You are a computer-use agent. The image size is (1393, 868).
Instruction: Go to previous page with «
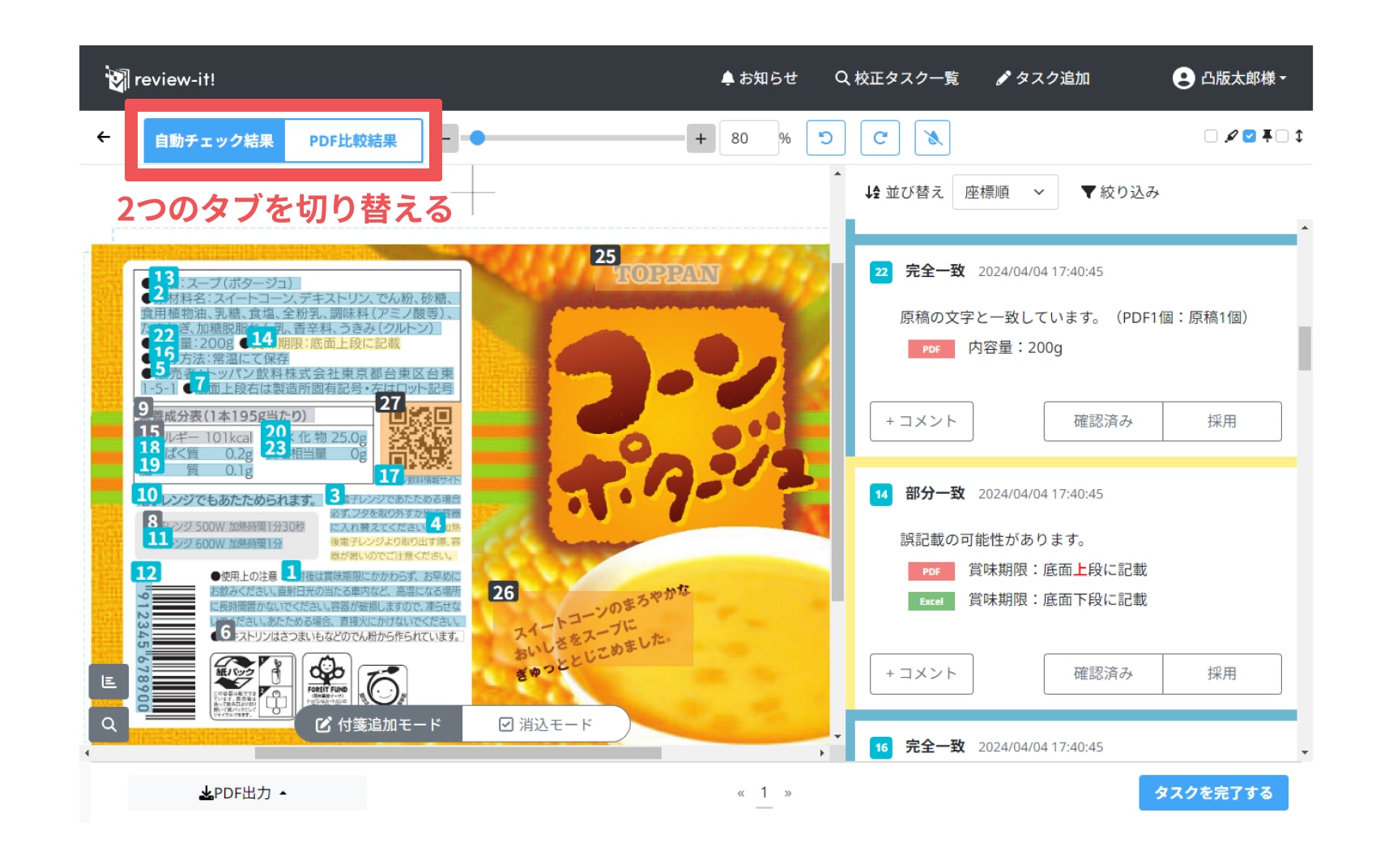(x=740, y=793)
